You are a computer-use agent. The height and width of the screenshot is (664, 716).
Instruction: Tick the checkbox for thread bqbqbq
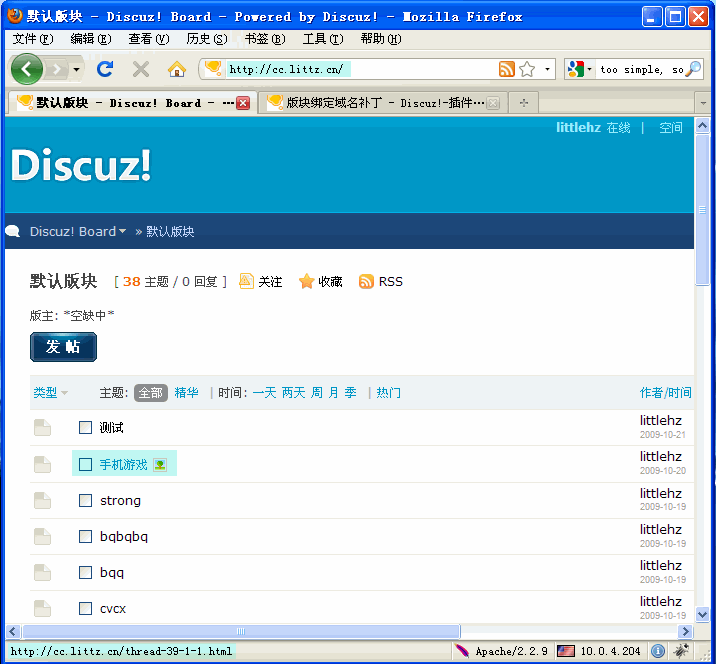(x=85, y=537)
